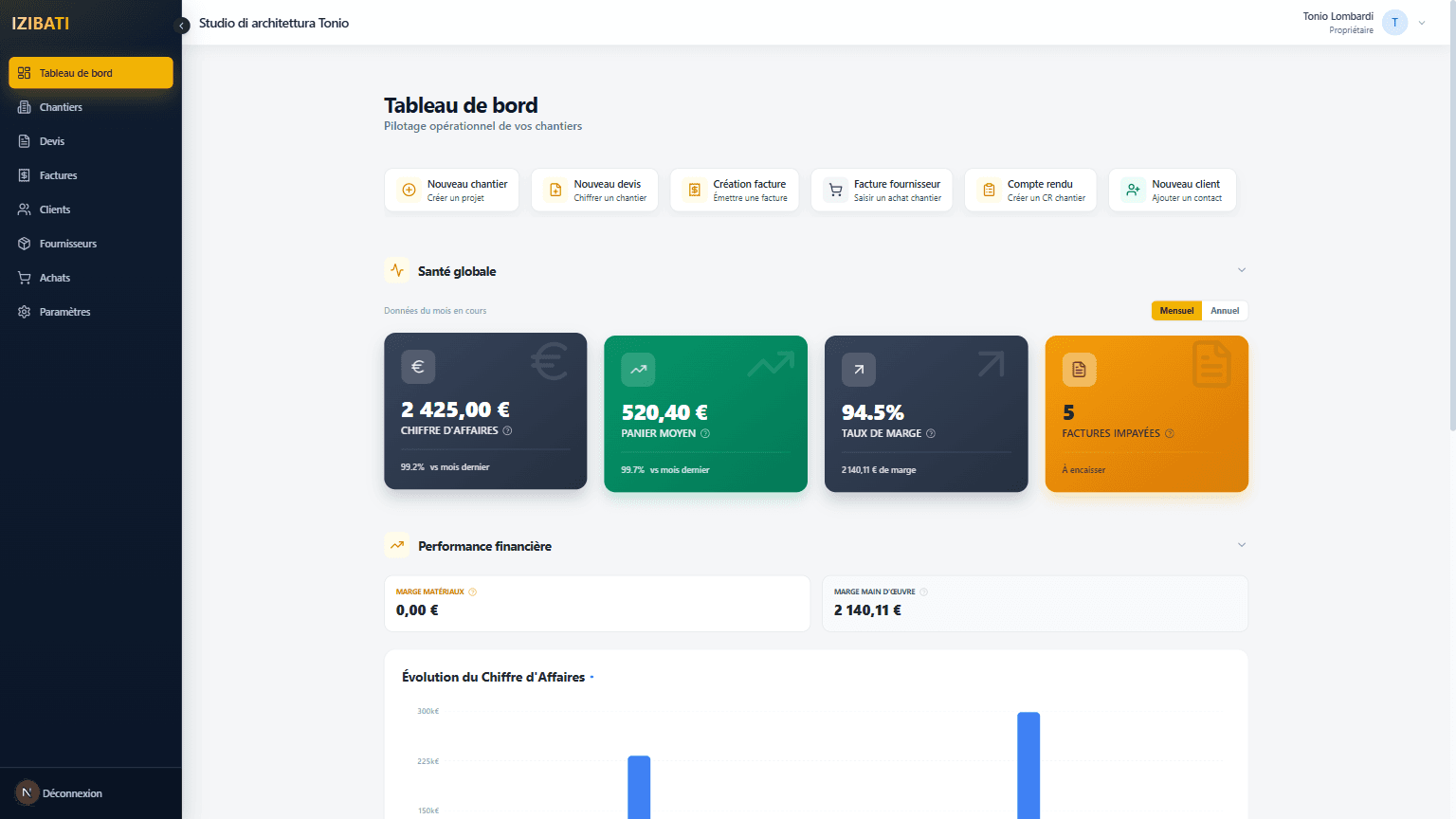1456x819 pixels.
Task: Click the info icon next to Taux de marge
Action: click(x=931, y=434)
